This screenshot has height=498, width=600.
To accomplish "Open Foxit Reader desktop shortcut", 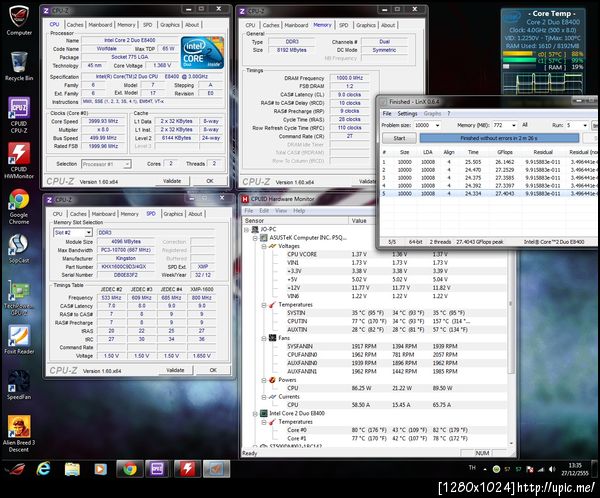I will point(19,339).
